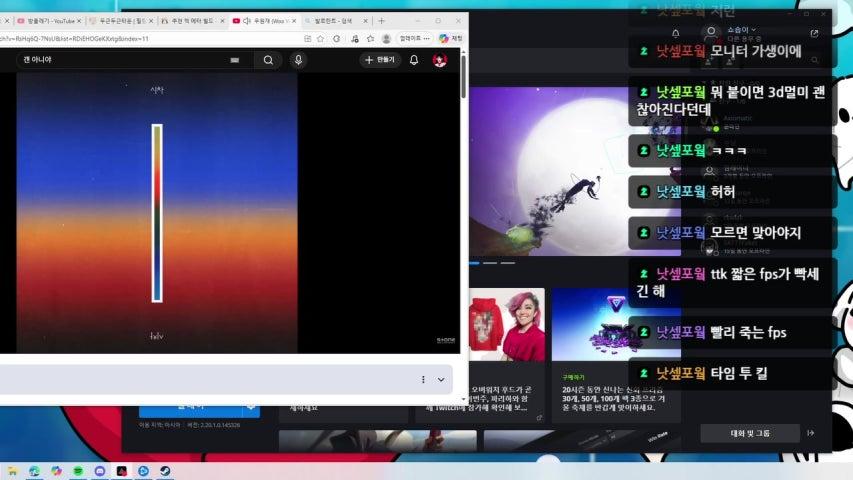This screenshot has height=480, width=853.
Task: Open the Steam icon in taskbar
Action: (164, 471)
